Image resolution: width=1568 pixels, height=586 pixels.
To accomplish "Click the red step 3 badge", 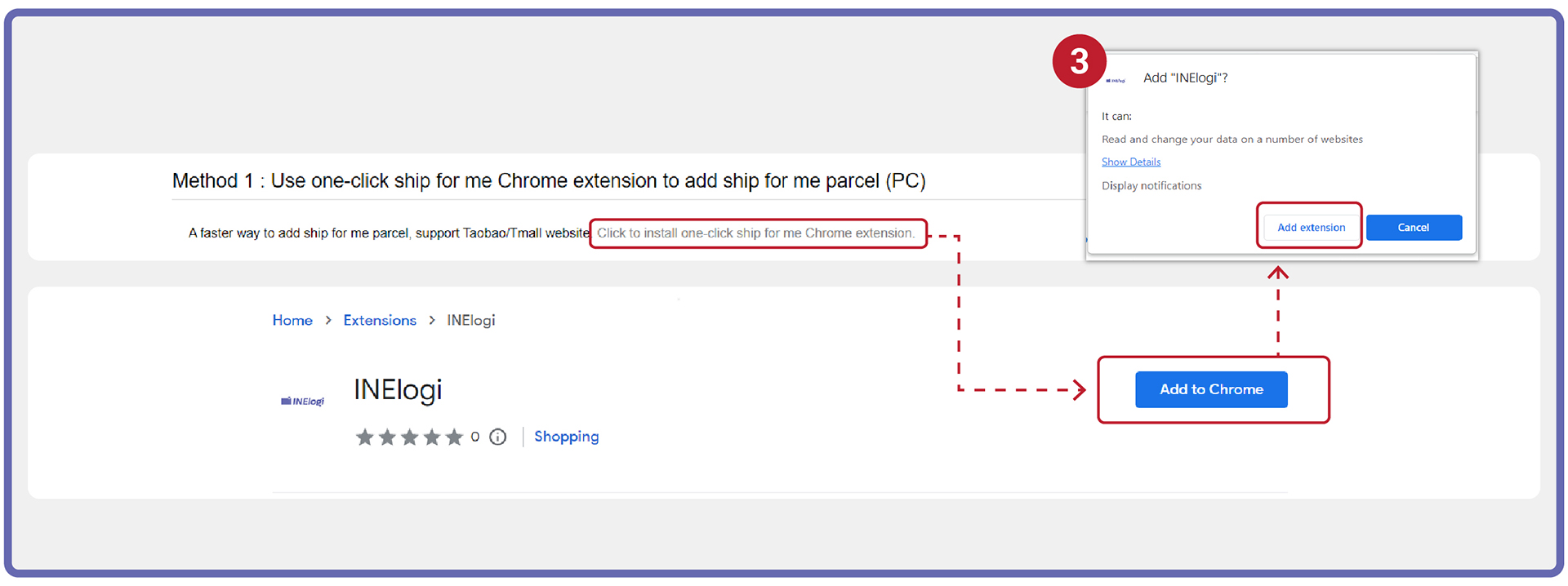I will click(x=1079, y=61).
